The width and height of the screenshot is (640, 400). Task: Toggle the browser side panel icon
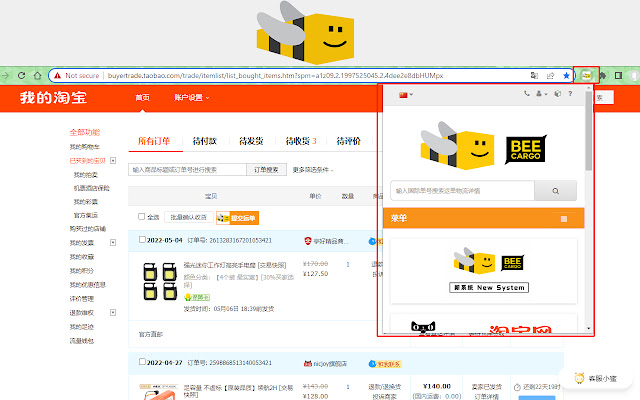point(618,76)
